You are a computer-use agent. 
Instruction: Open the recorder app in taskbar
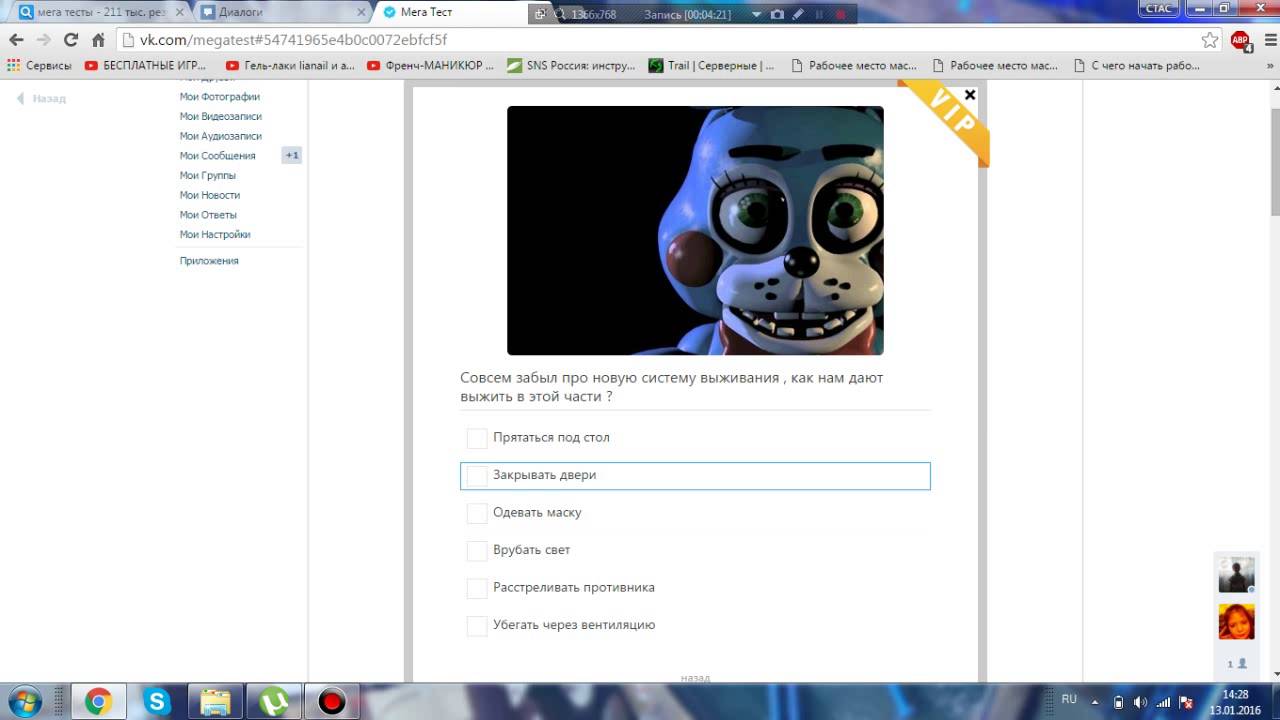tap(330, 701)
